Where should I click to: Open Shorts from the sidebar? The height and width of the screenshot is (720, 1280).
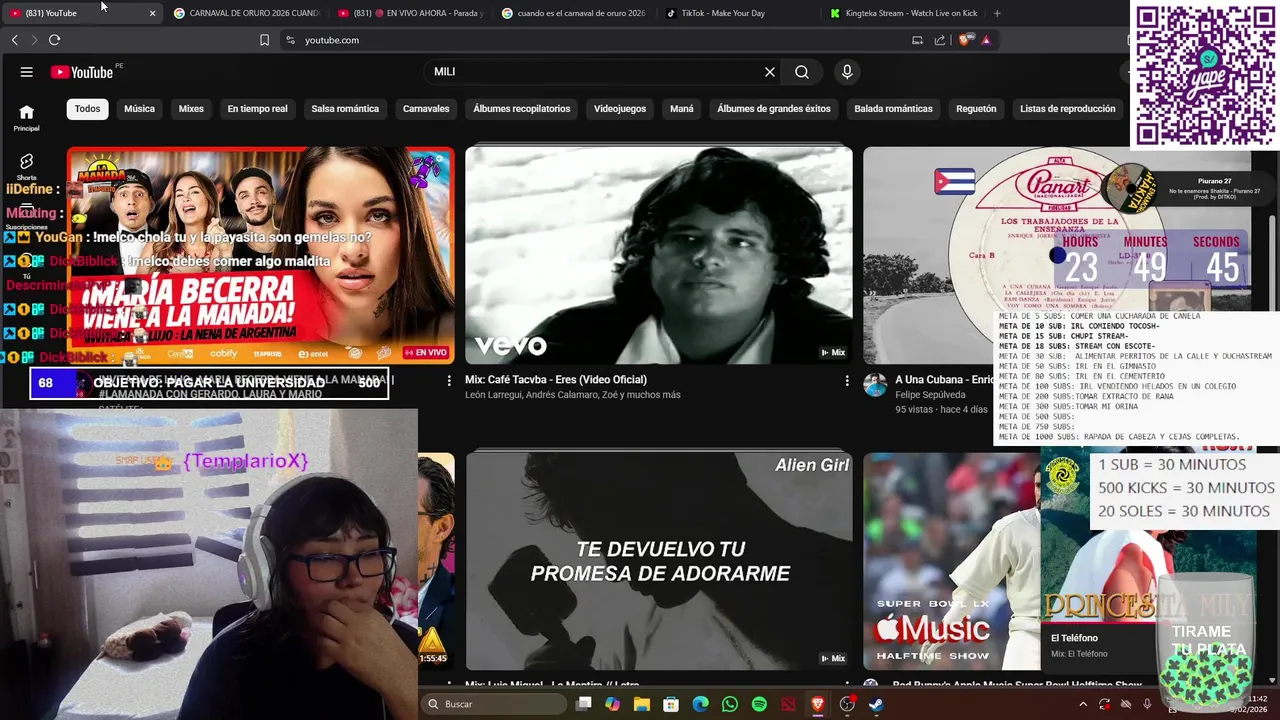[x=27, y=166]
